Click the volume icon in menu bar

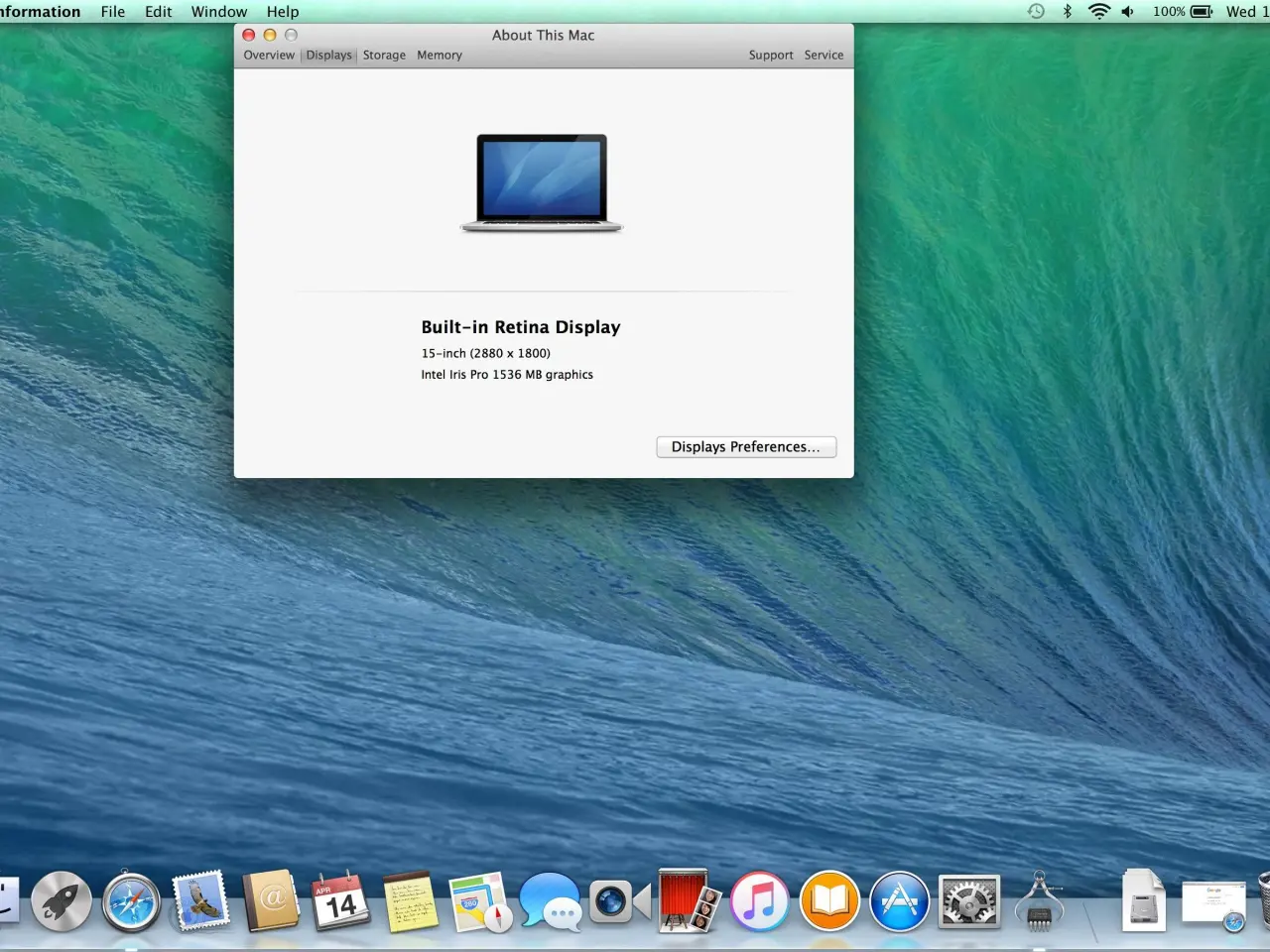(1128, 12)
